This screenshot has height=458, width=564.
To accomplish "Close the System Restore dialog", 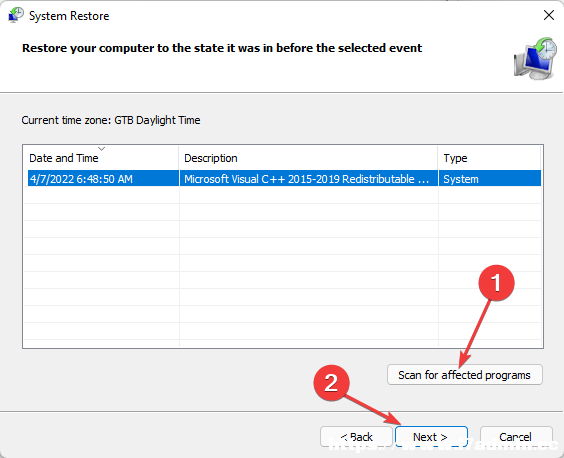I will click(x=549, y=15).
